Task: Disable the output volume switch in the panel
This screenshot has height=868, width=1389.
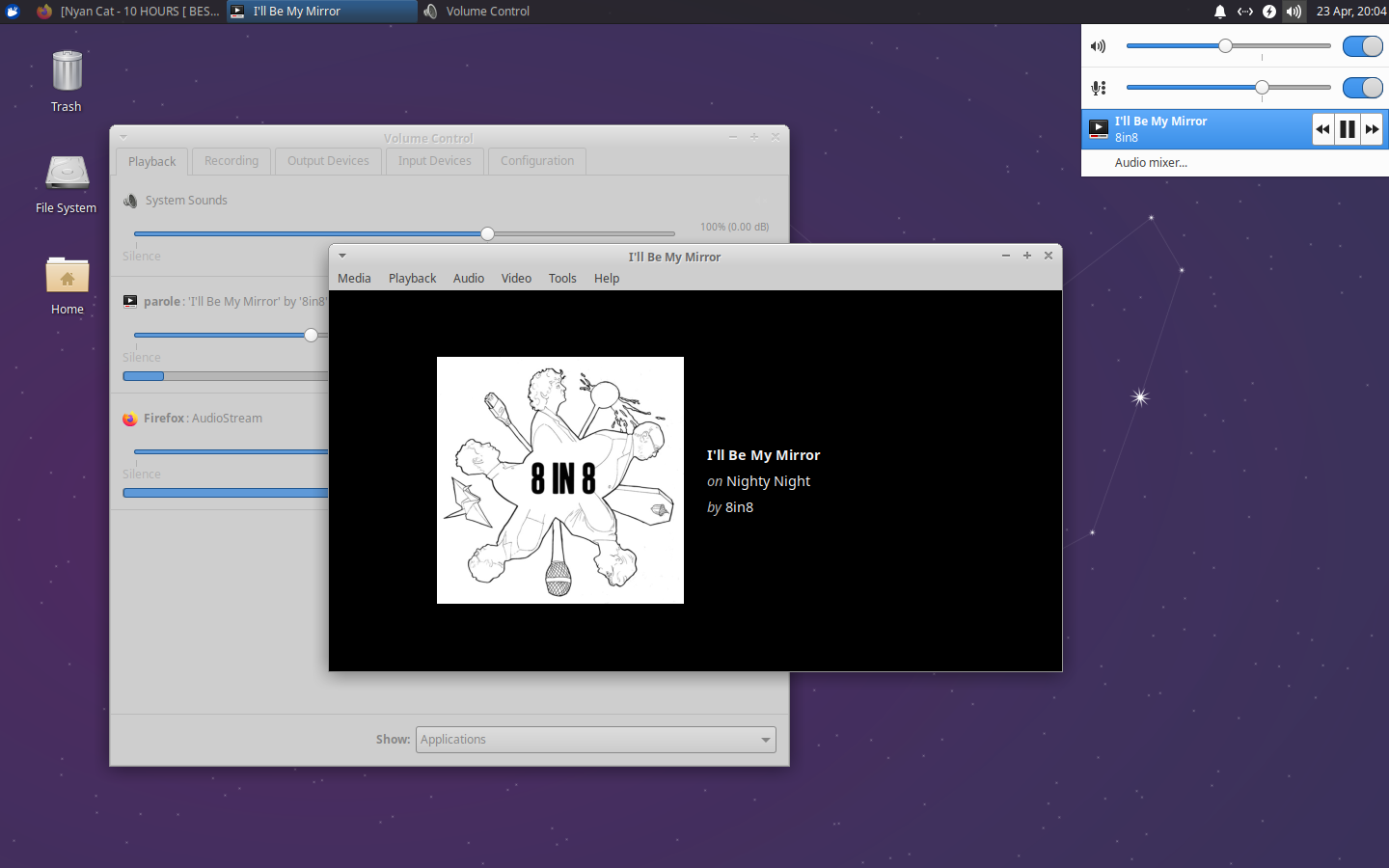Action: click(1362, 45)
